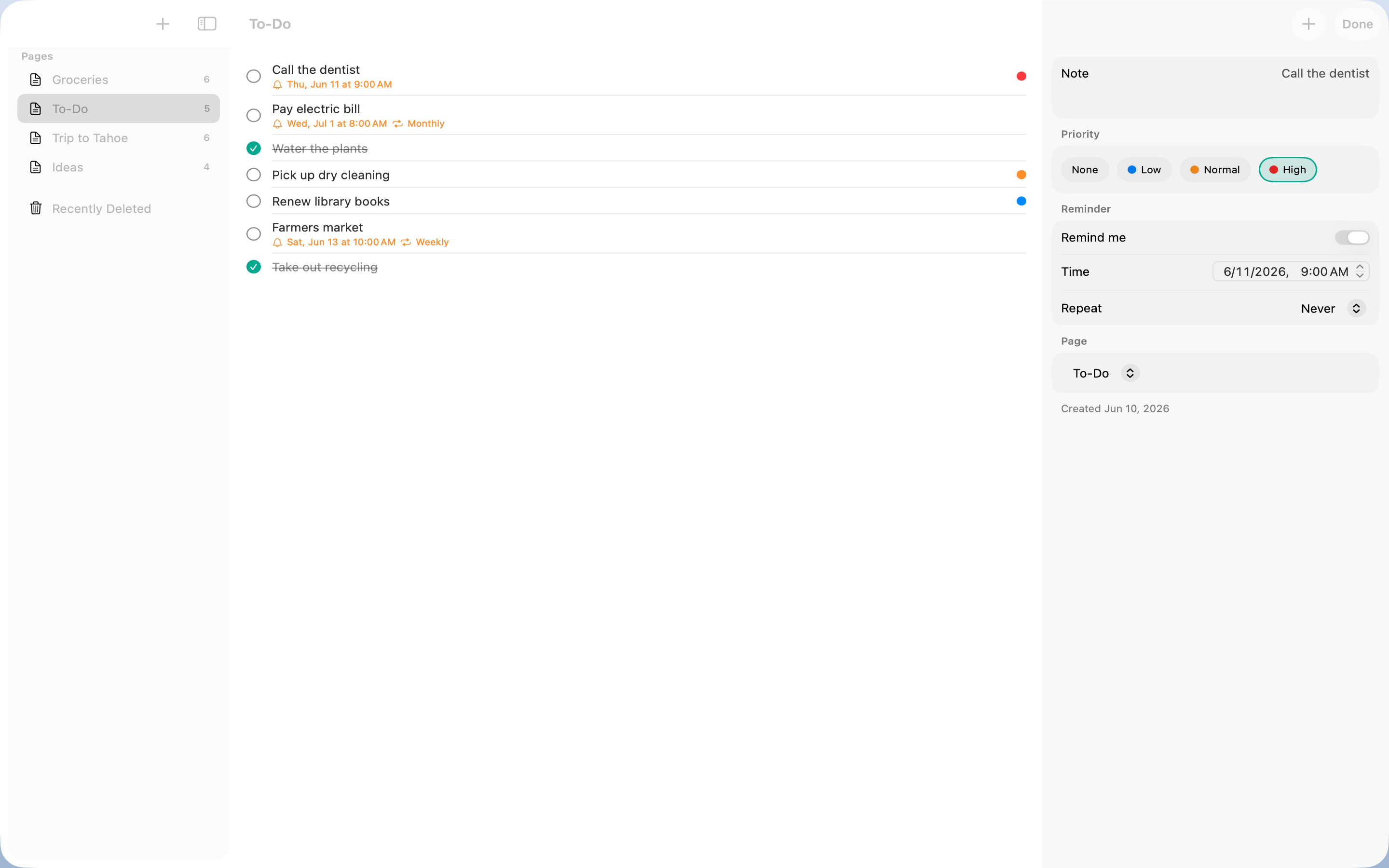Toggle the sidebar visibility icon
The image size is (1389, 868).
[x=206, y=24]
